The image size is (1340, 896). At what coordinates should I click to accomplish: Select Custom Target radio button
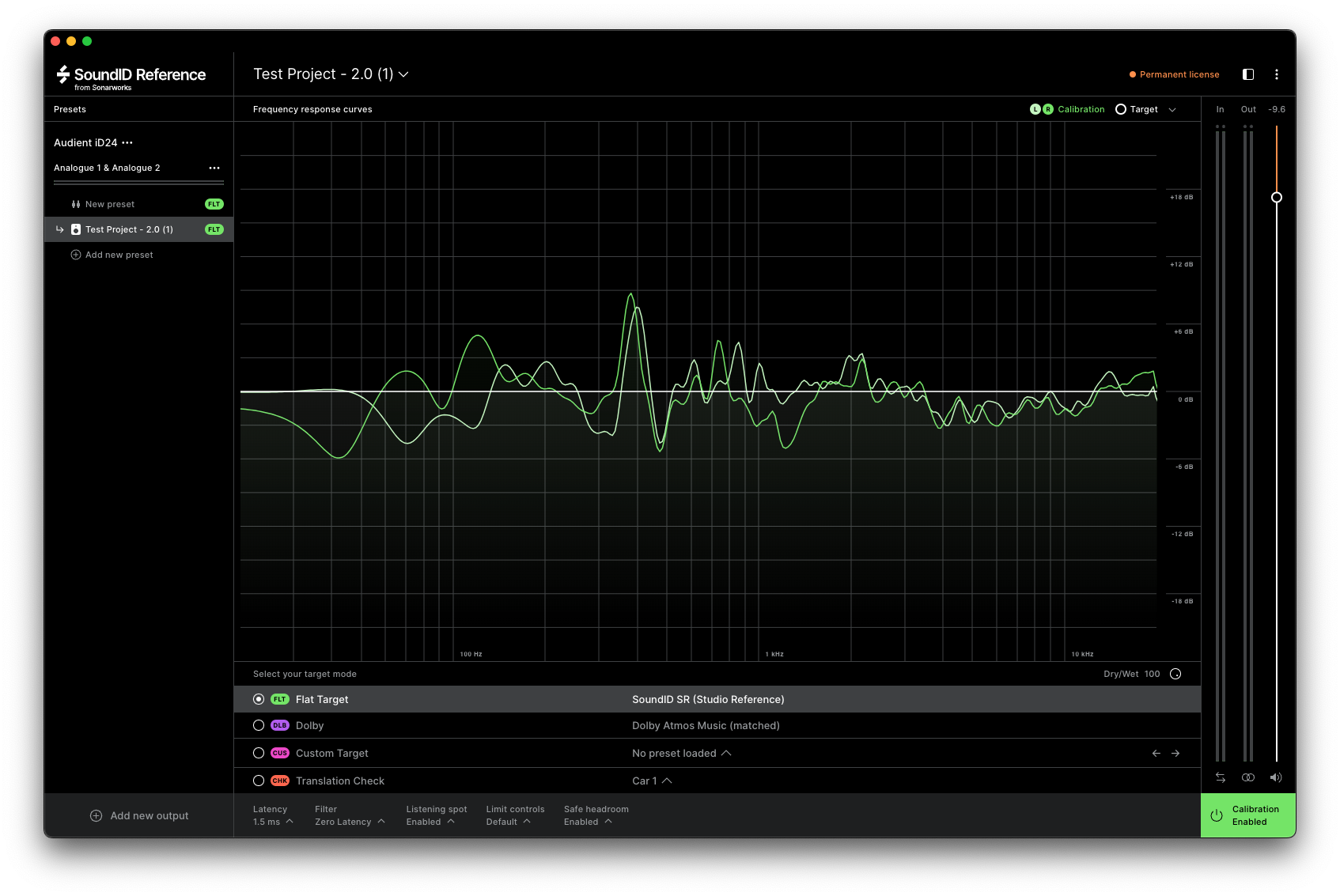coord(259,753)
